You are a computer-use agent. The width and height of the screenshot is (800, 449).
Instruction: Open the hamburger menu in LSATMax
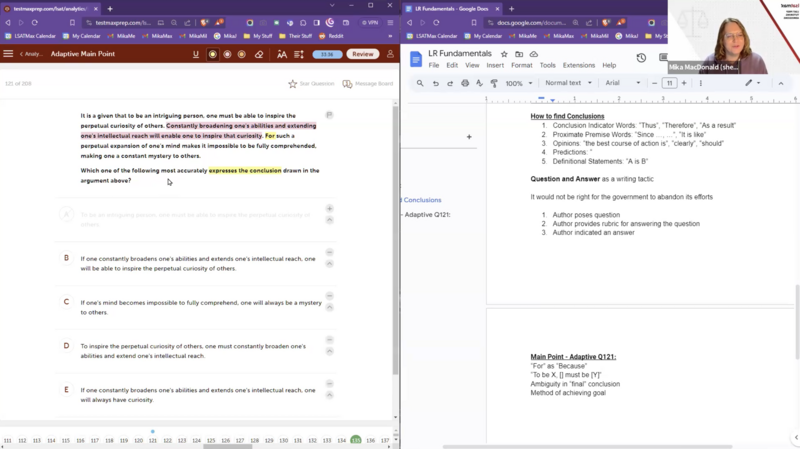click(x=9, y=54)
